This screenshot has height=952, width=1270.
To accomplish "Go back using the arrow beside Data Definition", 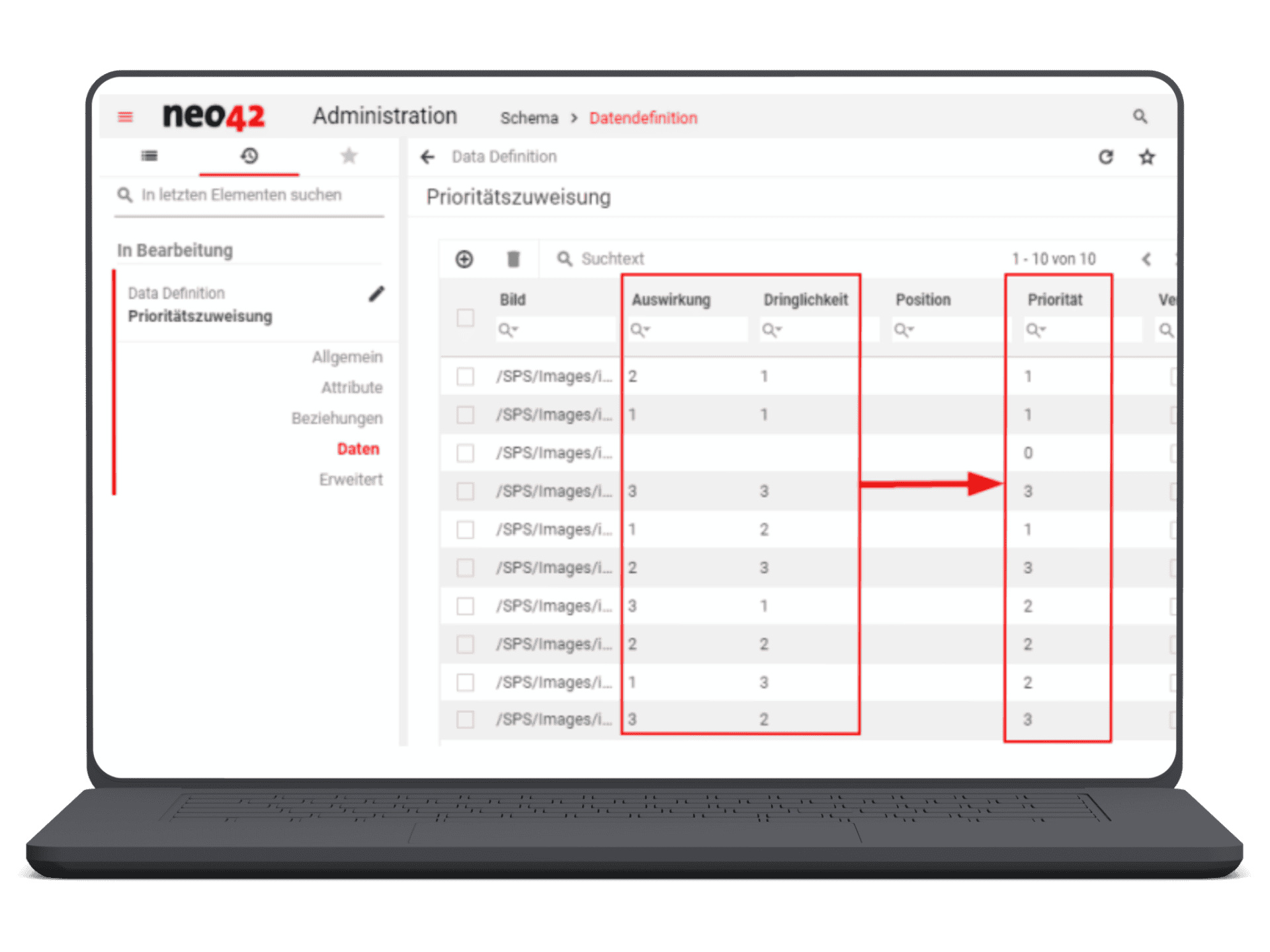I will [x=427, y=157].
